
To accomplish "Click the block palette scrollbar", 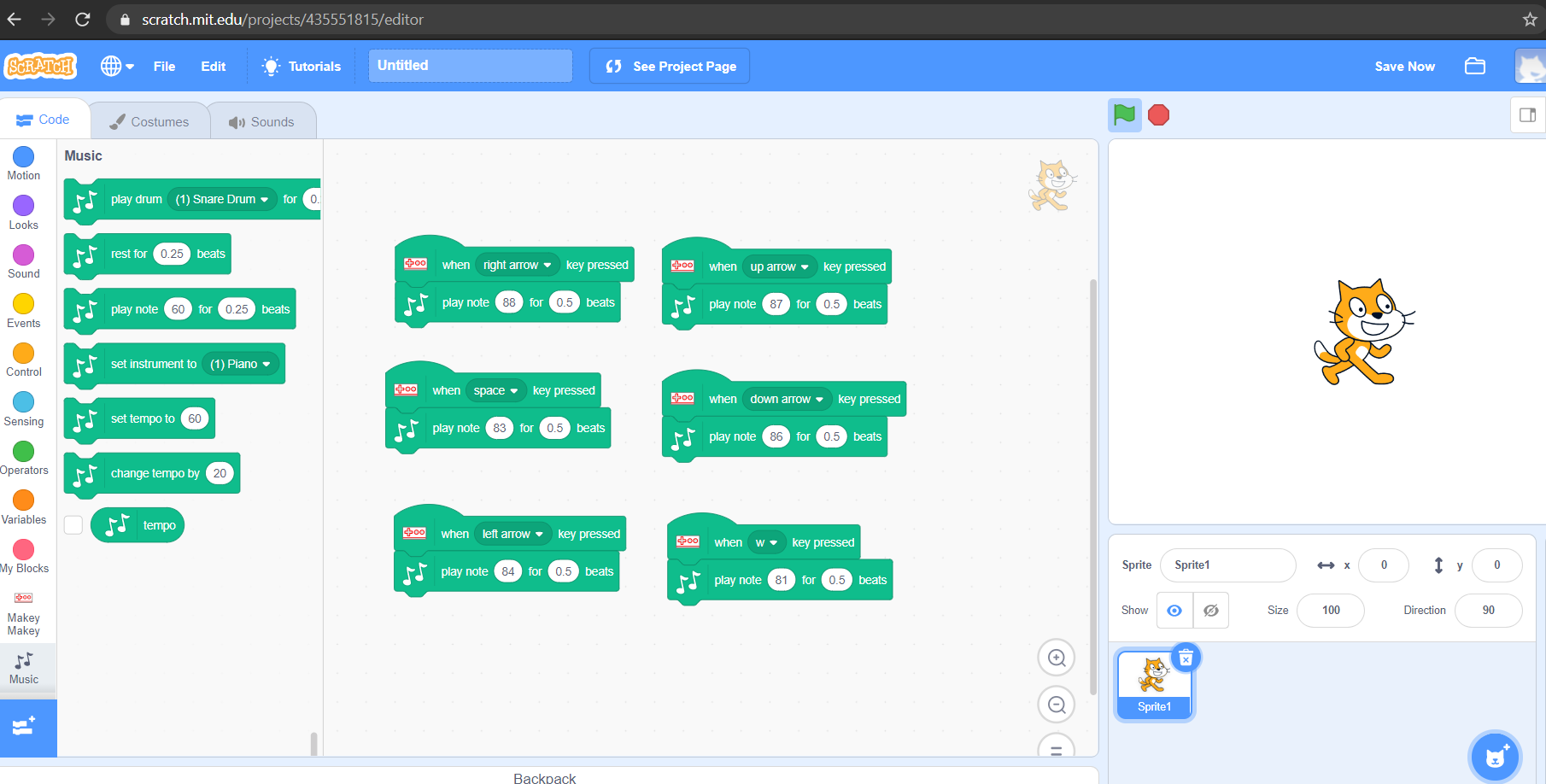I will 313,743.
